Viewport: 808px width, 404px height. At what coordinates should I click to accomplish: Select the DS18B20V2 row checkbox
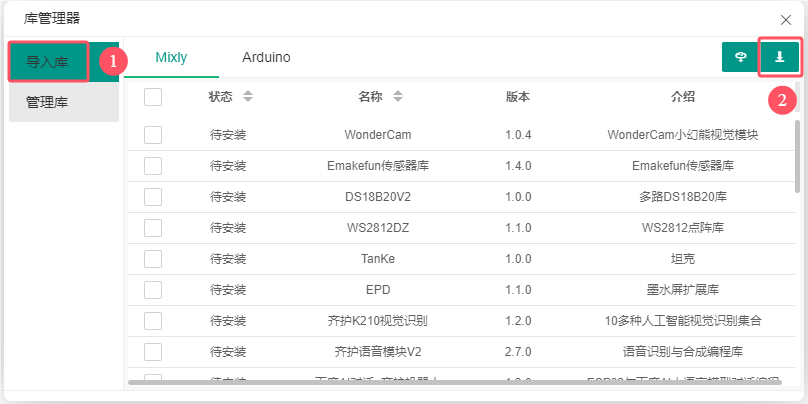[153, 197]
